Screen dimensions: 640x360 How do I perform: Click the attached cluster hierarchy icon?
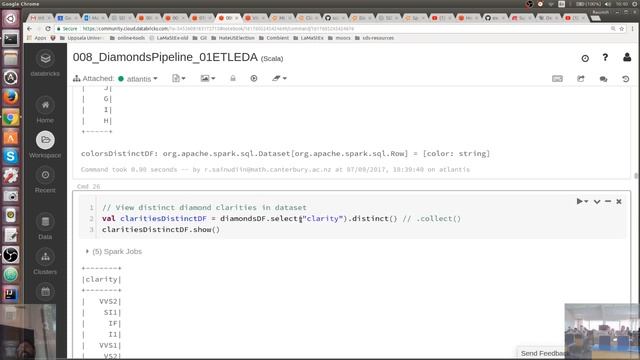(x=76, y=78)
